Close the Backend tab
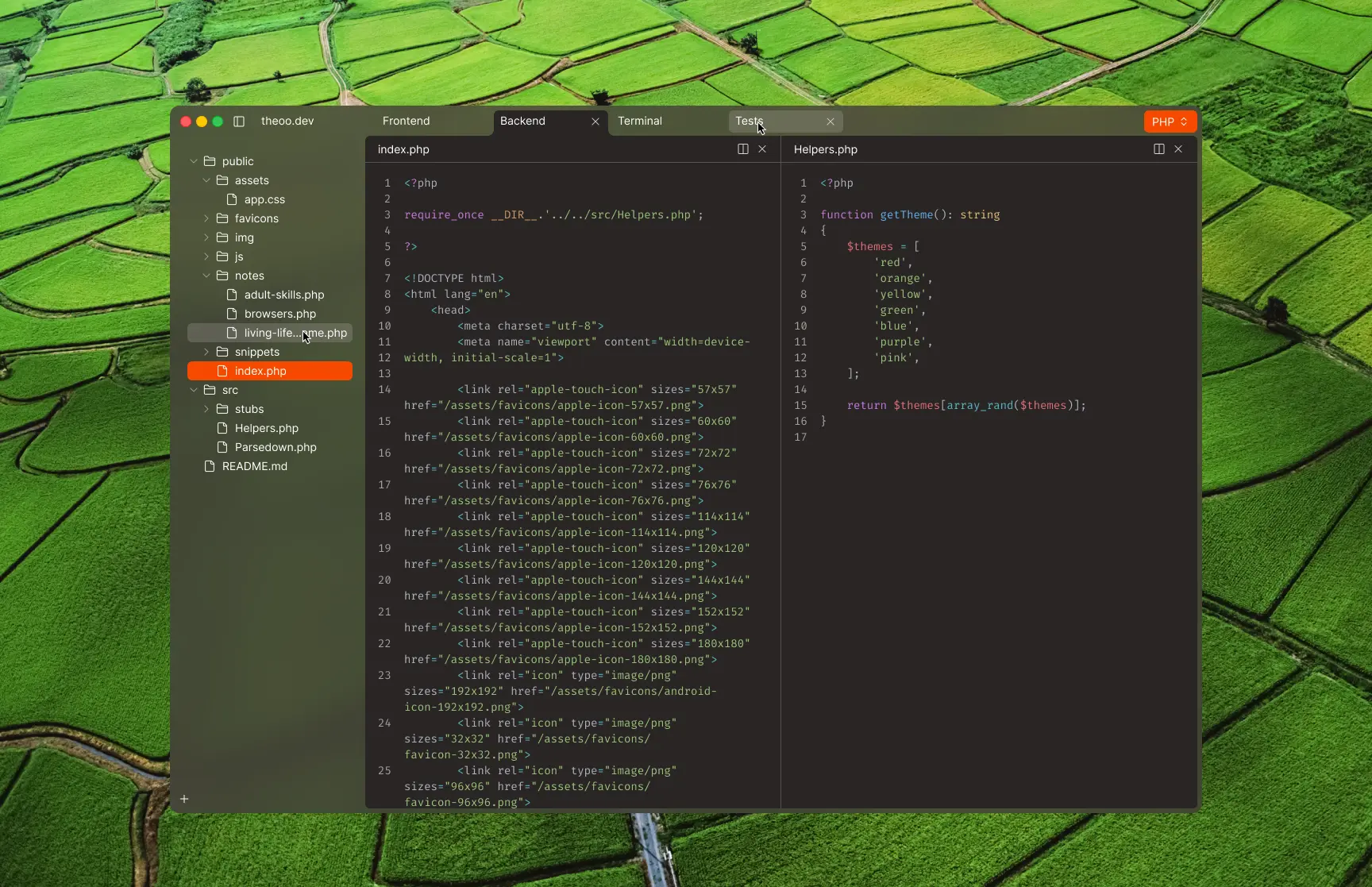 coord(595,121)
